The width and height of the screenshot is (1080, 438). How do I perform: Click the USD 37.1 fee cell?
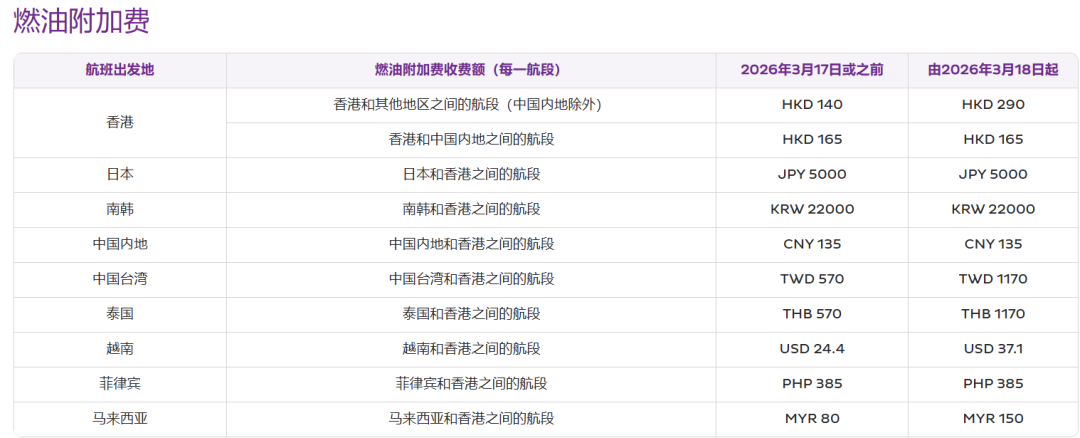pos(993,349)
